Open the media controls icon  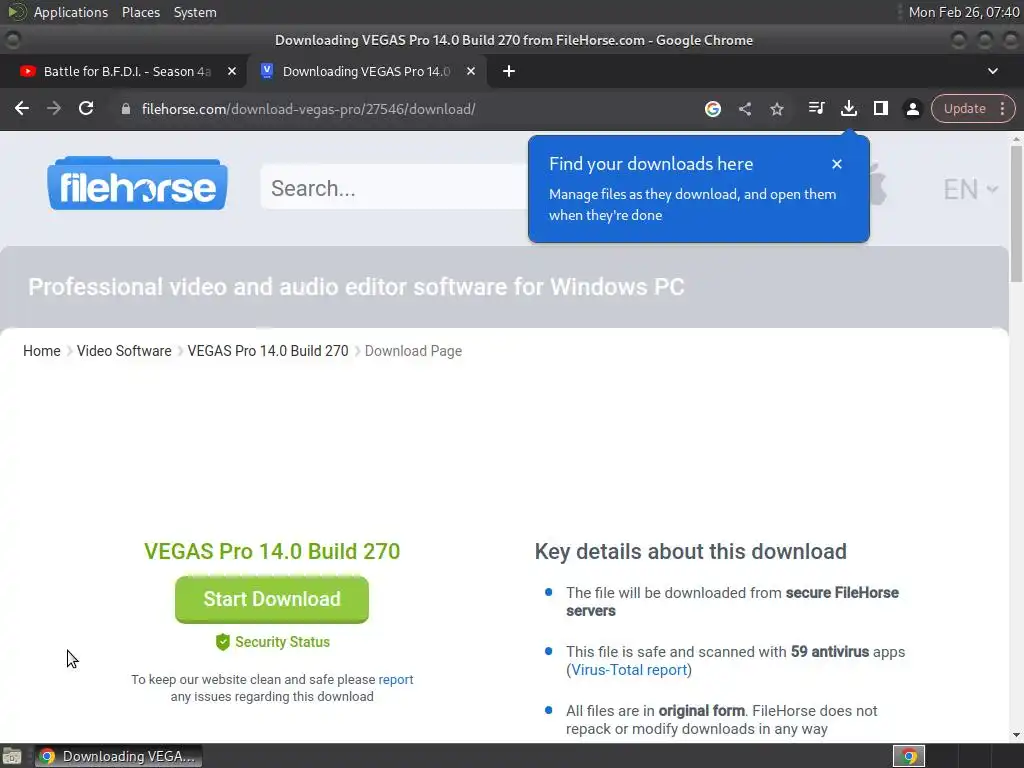(816, 108)
